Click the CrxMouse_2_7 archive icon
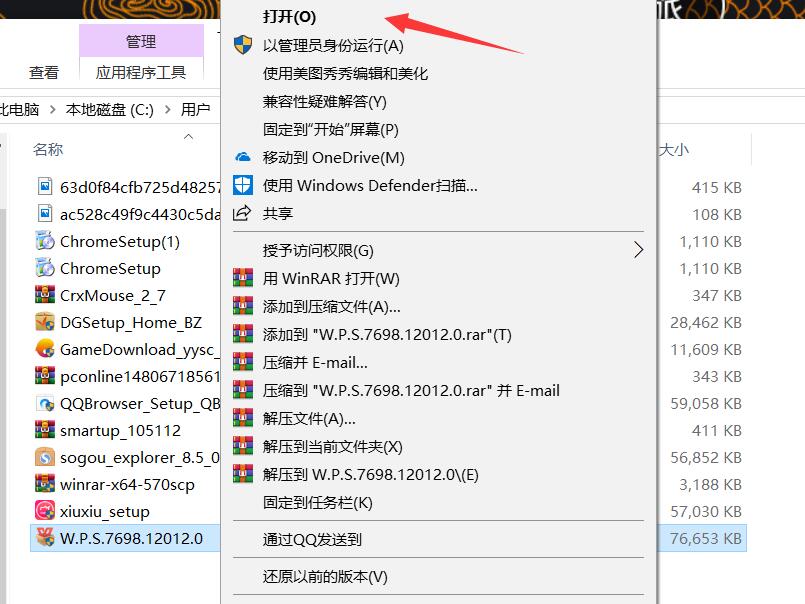Screen dimensions: 805x604 (45, 295)
